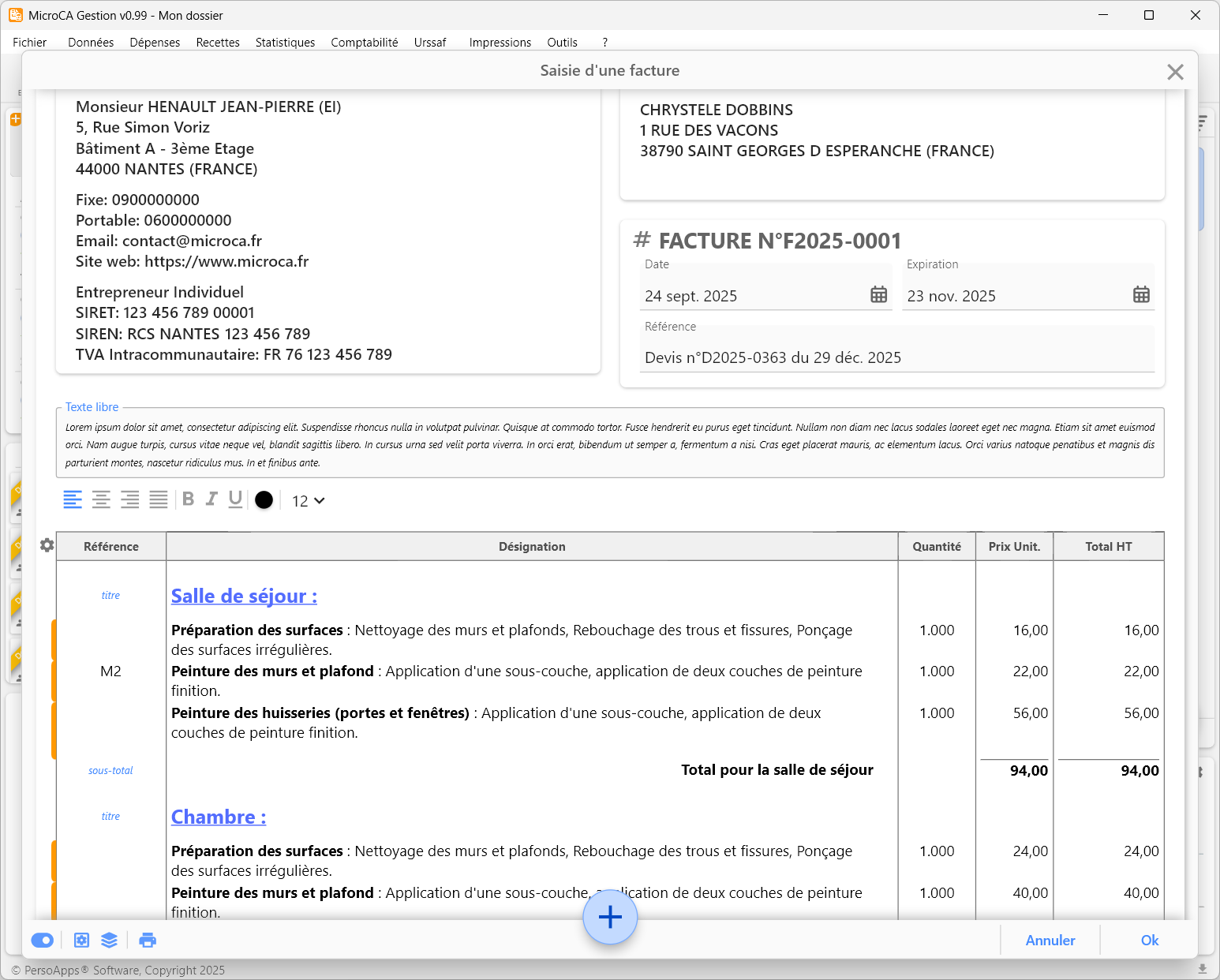1220x980 pixels.
Task: Right-align the free text
Action: point(130,499)
